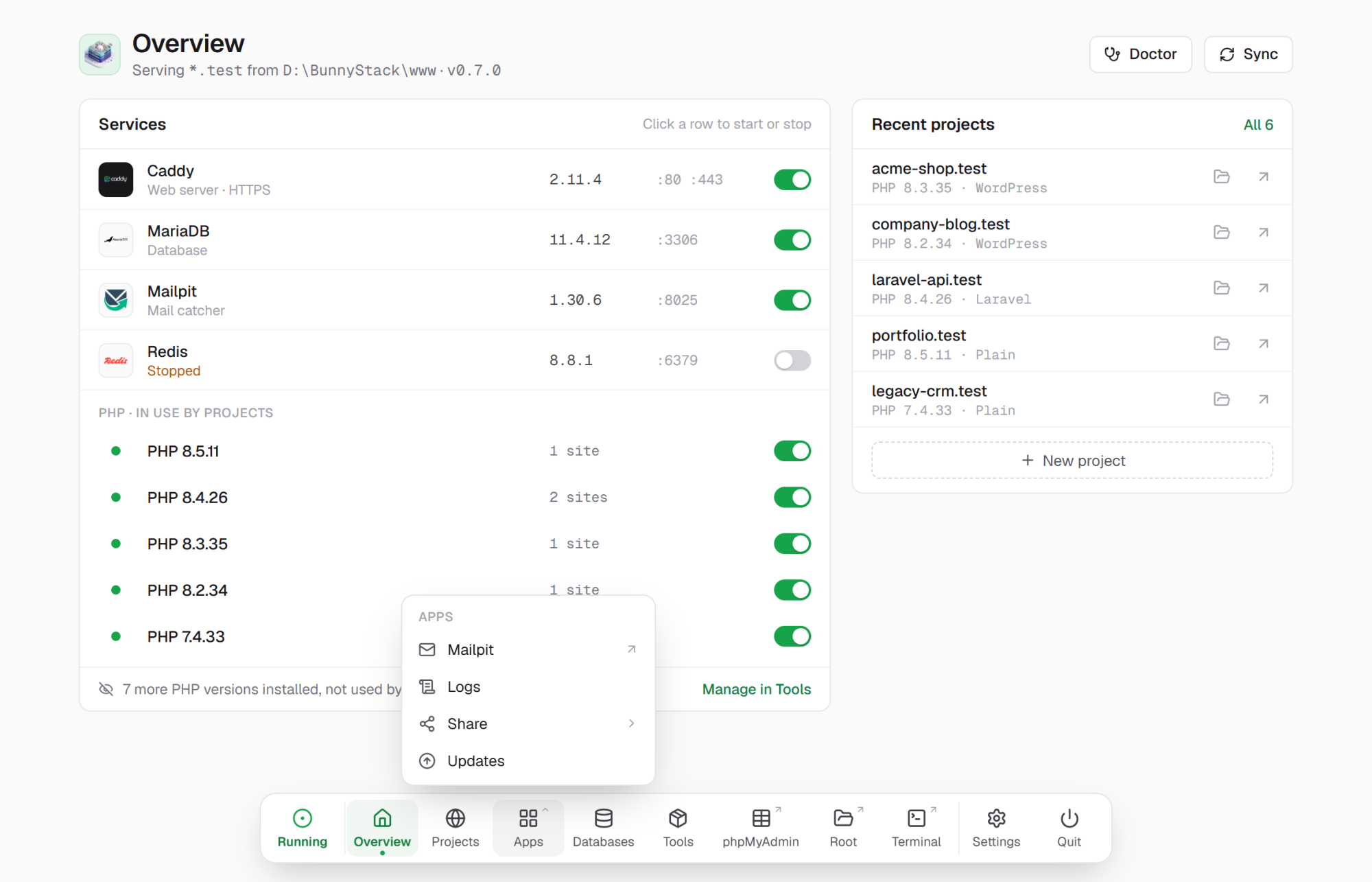
Task: Launch acme-shop.test in browser arrow
Action: [1263, 176]
